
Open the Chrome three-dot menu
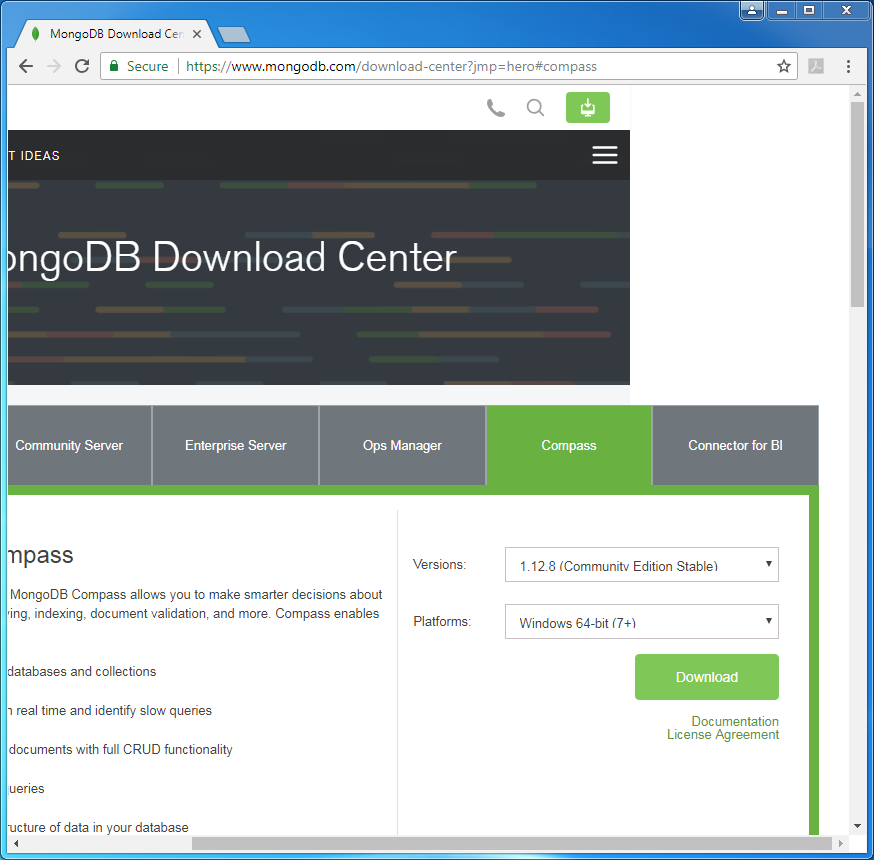848,66
